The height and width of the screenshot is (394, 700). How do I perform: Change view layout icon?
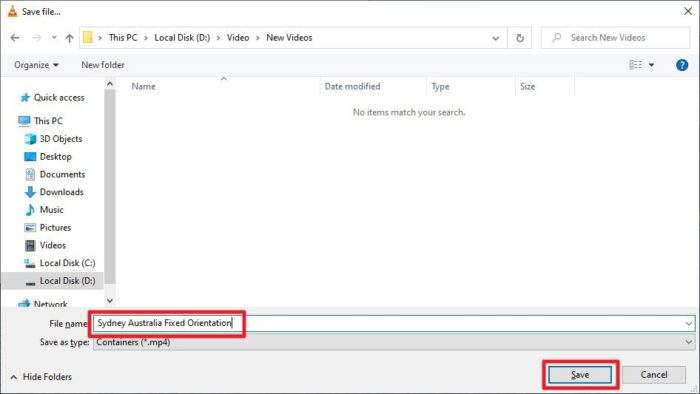[636, 65]
